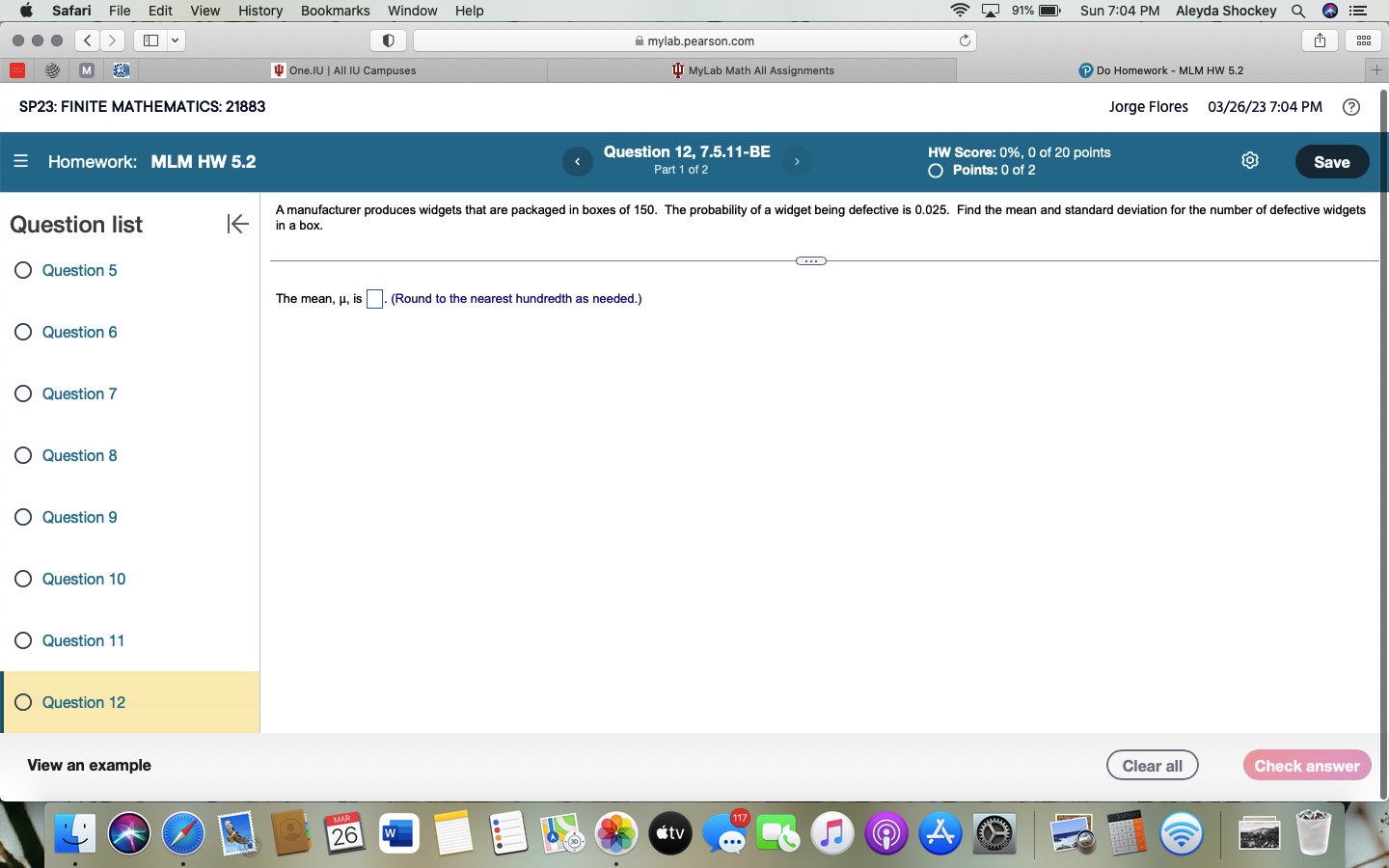Click the settings gear in the homework header

click(x=1249, y=161)
